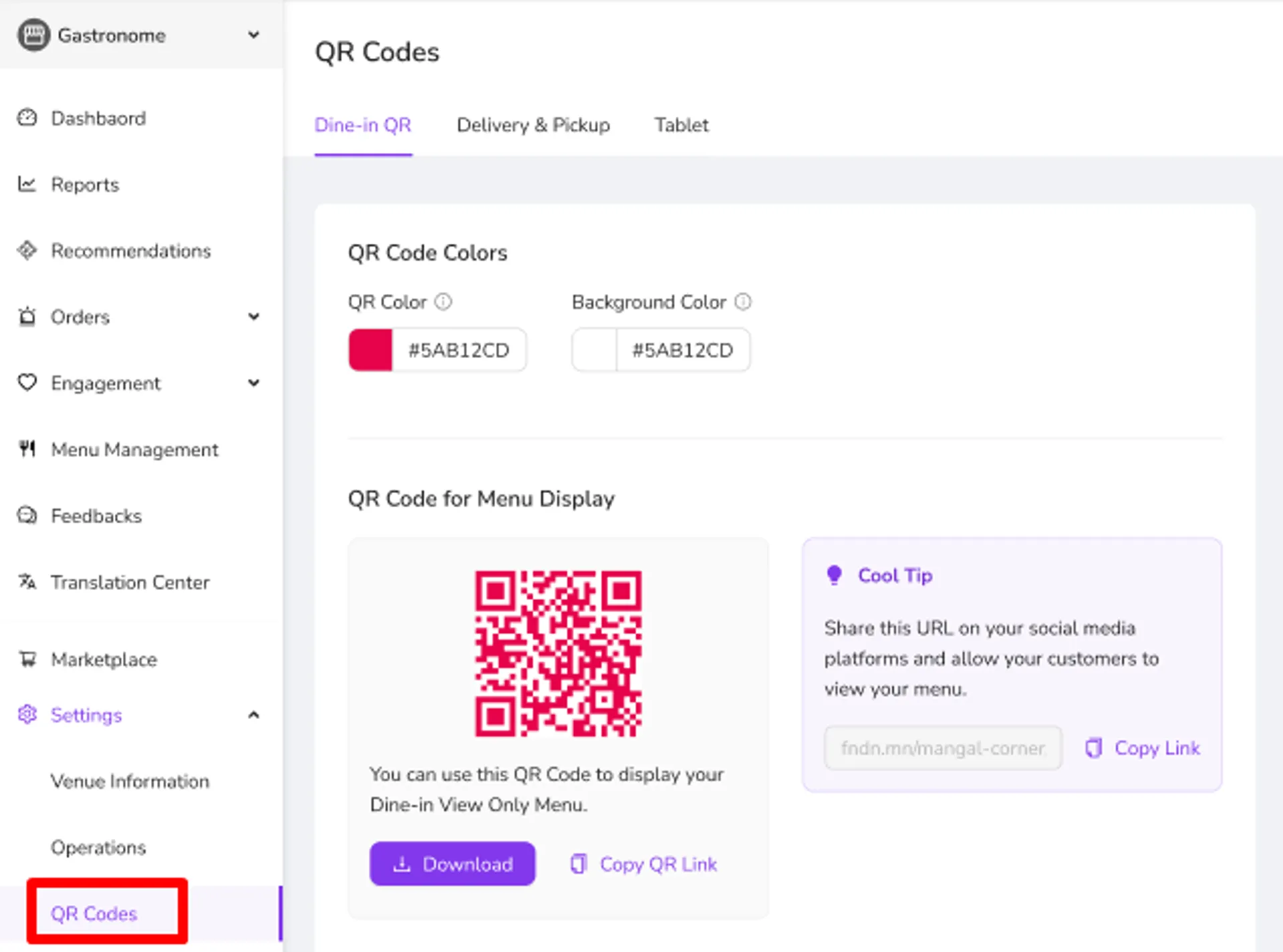Click the QR Codes page heading
The height and width of the screenshot is (952, 1283).
tap(377, 52)
